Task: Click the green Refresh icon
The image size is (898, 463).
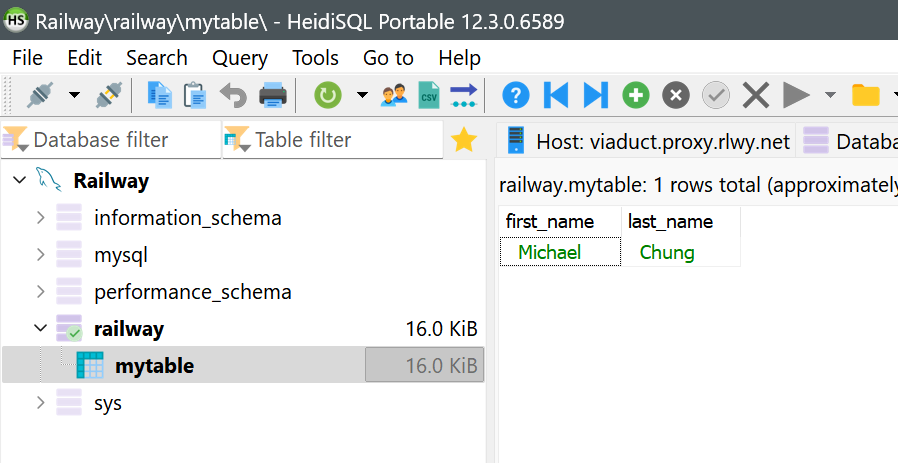Action: pos(328,95)
